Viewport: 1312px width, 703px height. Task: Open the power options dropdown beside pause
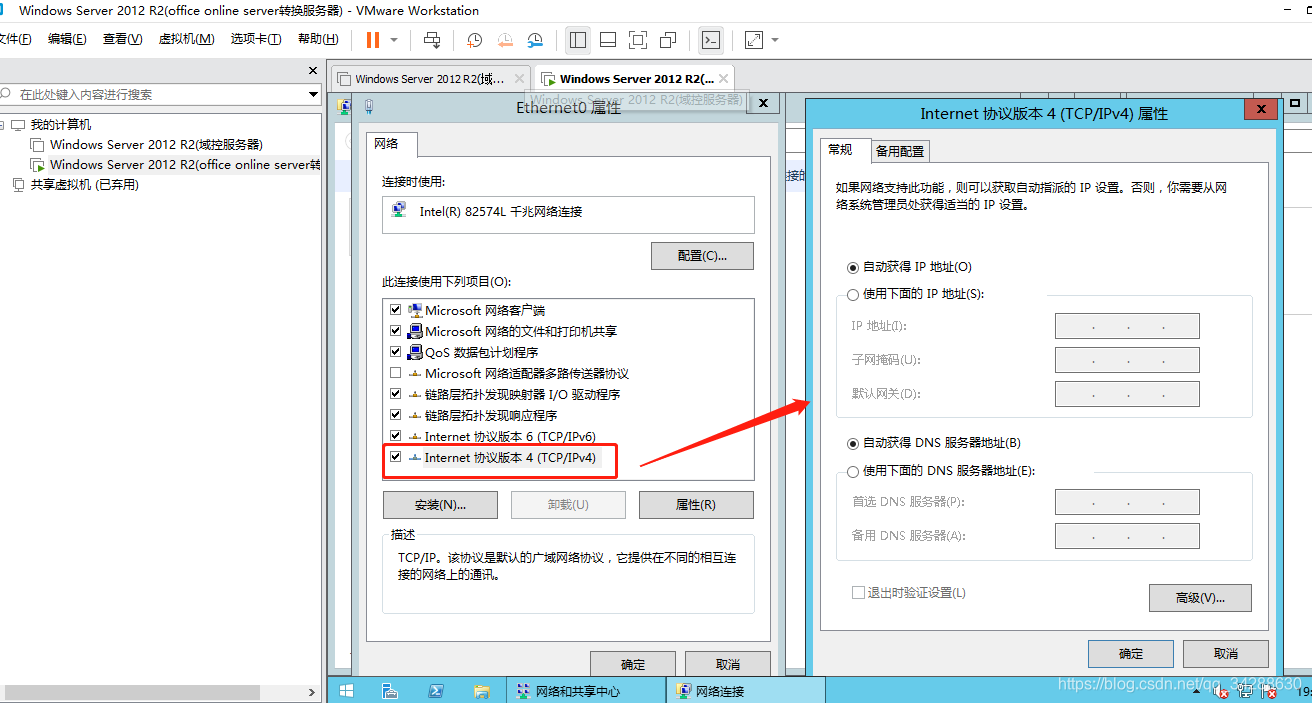coord(394,40)
